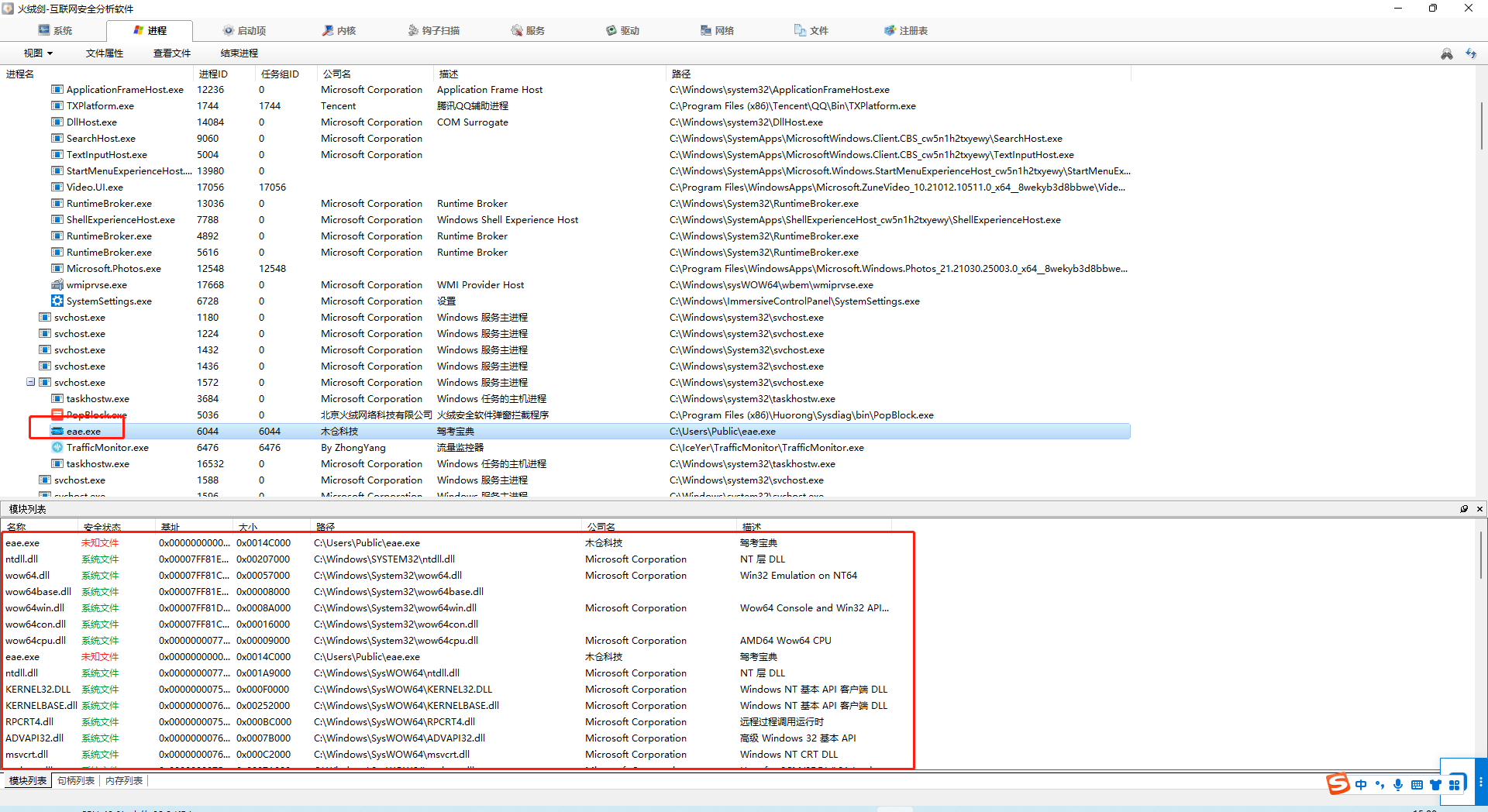Click the Microsoft.Photos.exe process icon
The width and height of the screenshot is (1488, 812).
click(x=57, y=269)
